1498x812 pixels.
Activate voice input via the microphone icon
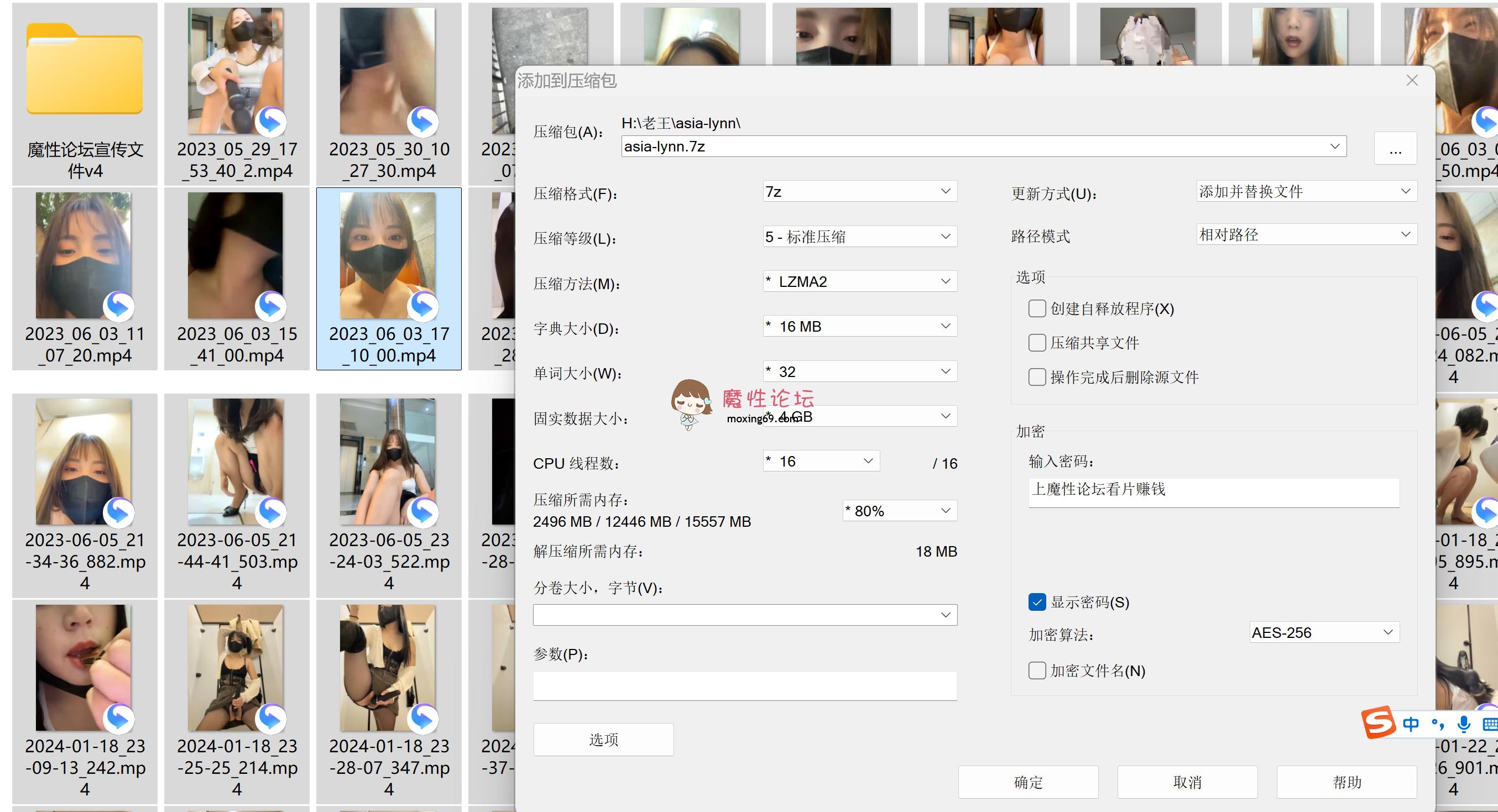1464,724
